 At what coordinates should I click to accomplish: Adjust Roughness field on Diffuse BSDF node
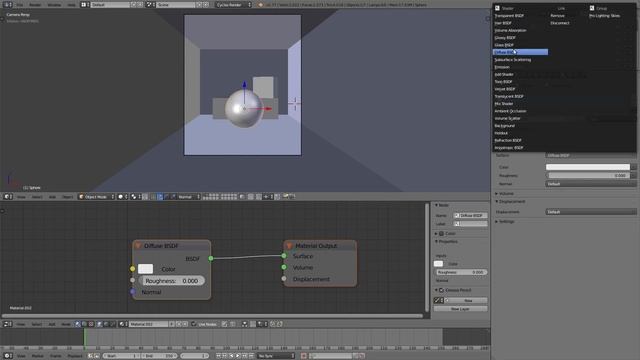tap(171, 281)
